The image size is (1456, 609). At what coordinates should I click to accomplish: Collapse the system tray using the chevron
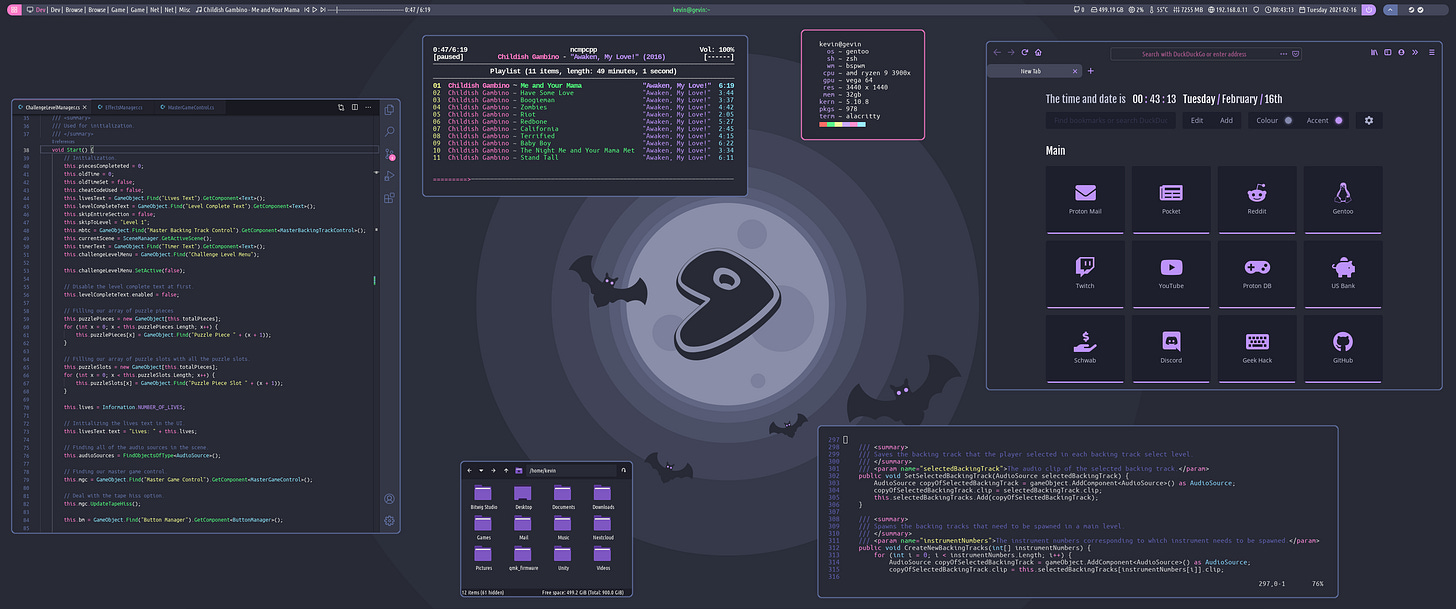click(1391, 8)
